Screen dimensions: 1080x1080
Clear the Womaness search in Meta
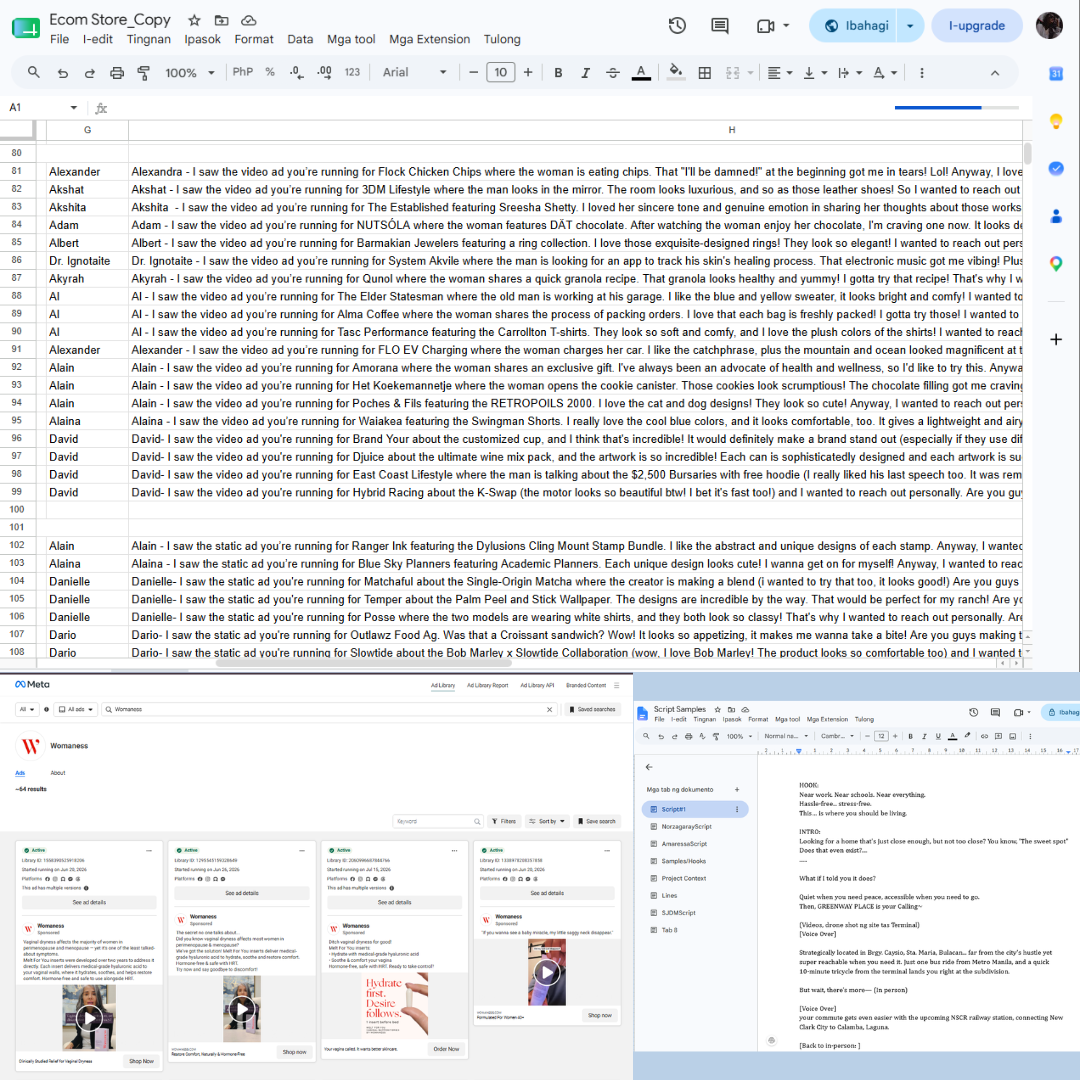(550, 709)
